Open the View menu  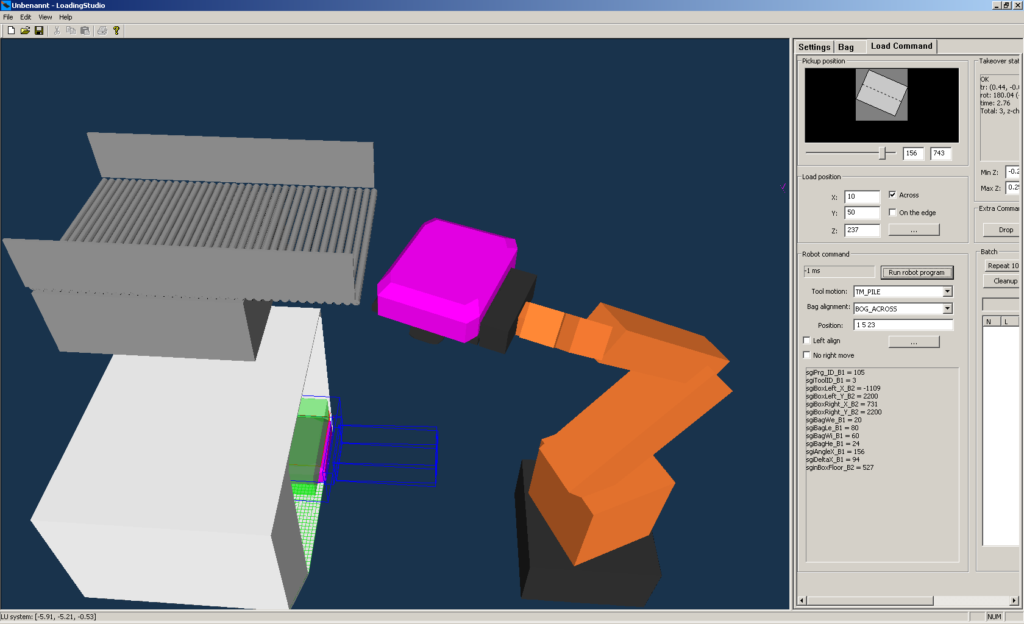pos(45,17)
